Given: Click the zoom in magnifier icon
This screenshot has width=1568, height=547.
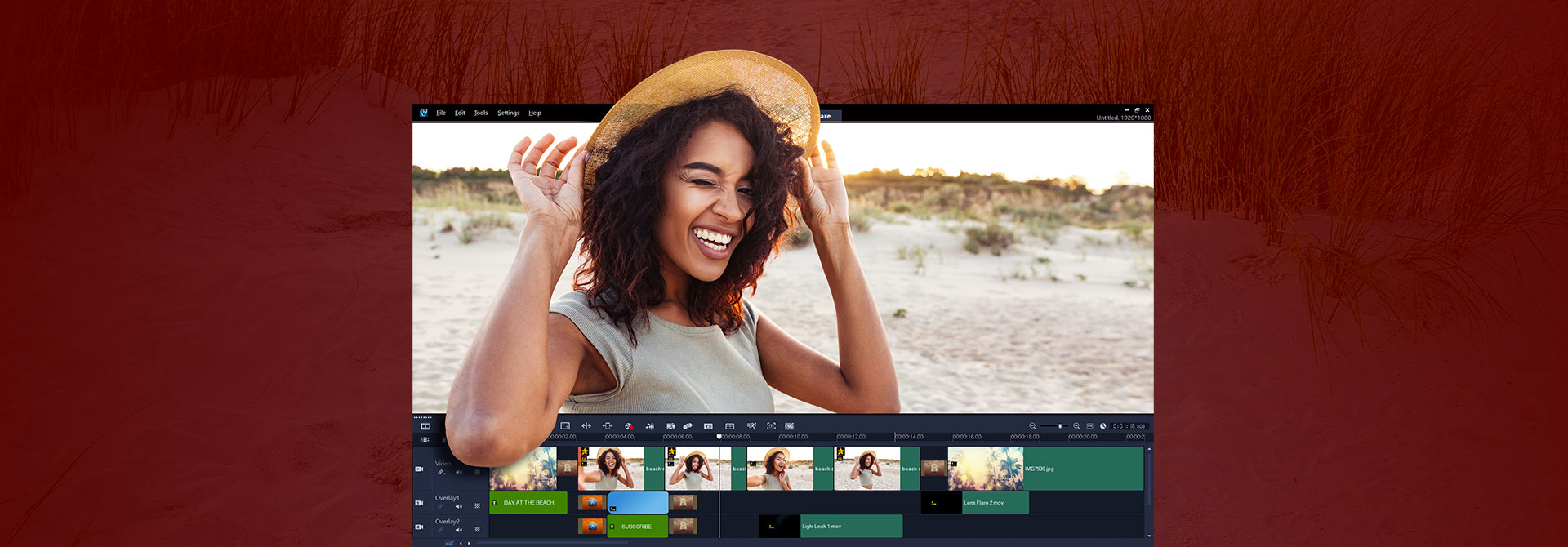Looking at the screenshot, I should pos(1076,426).
